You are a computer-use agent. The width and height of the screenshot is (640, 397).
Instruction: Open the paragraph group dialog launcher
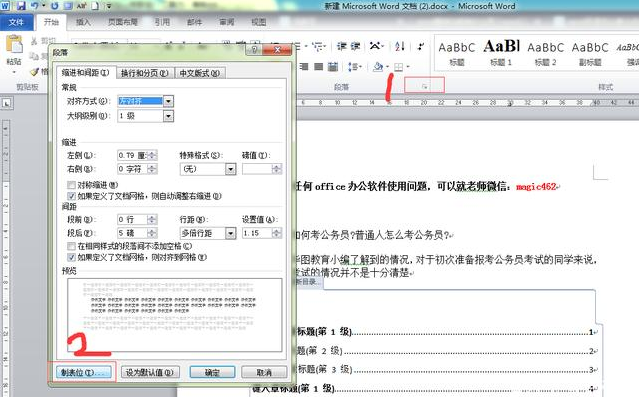click(424, 86)
